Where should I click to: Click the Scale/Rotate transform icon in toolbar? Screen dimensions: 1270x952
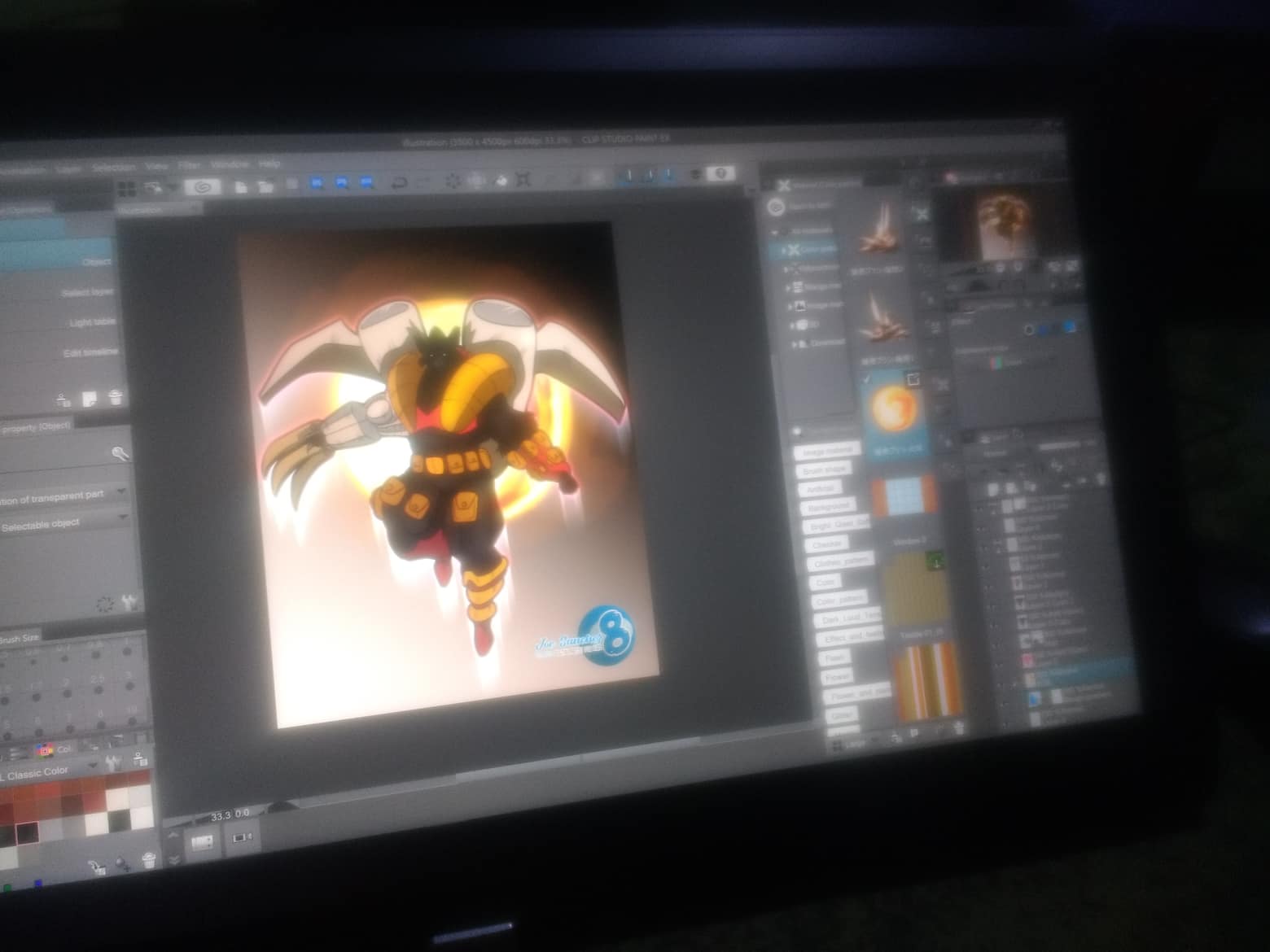[523, 179]
